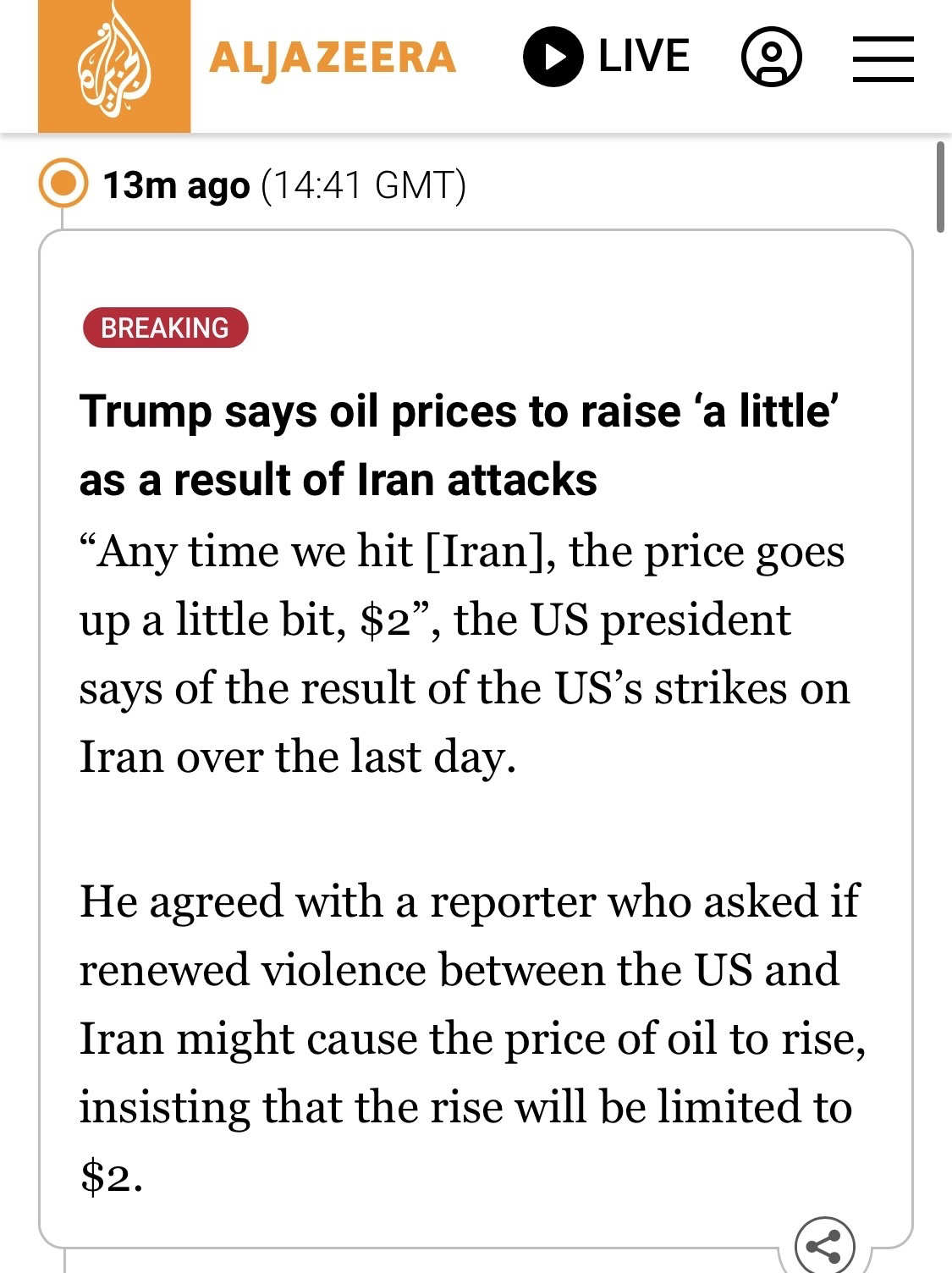
Task: Click the share icon on the post
Action: [824, 1246]
